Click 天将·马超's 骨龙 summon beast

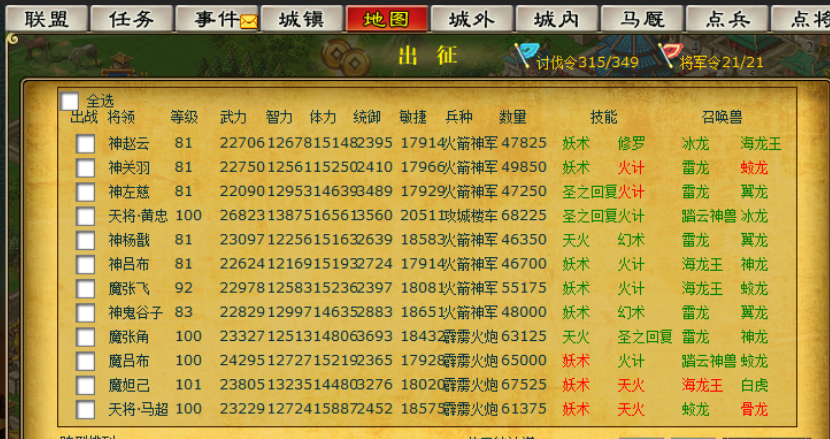tap(754, 409)
